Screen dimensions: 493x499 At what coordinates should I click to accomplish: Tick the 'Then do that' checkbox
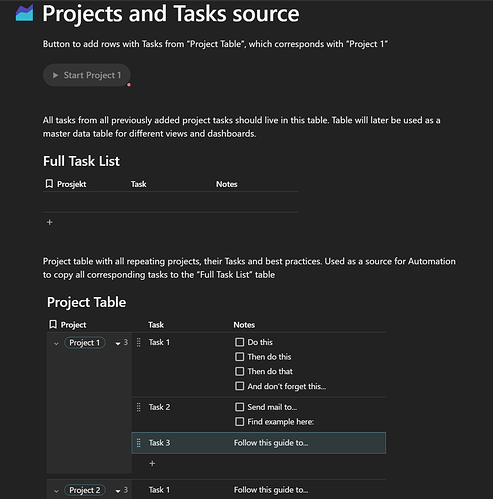[x=239, y=371]
